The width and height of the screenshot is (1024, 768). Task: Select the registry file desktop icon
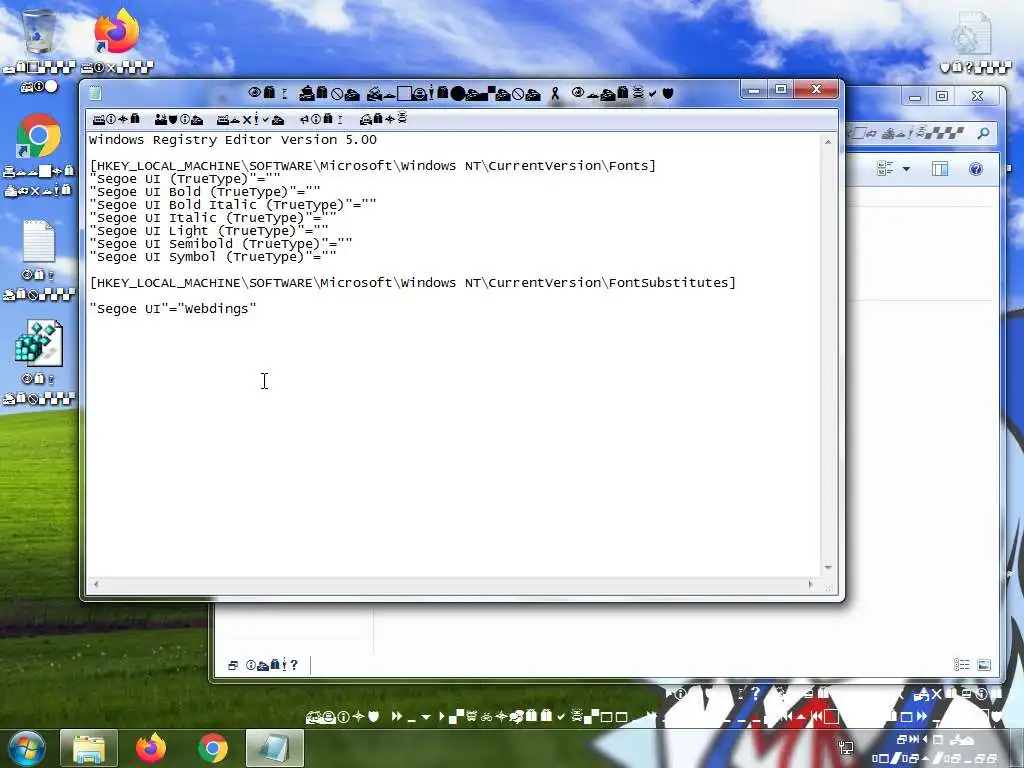[x=39, y=344]
